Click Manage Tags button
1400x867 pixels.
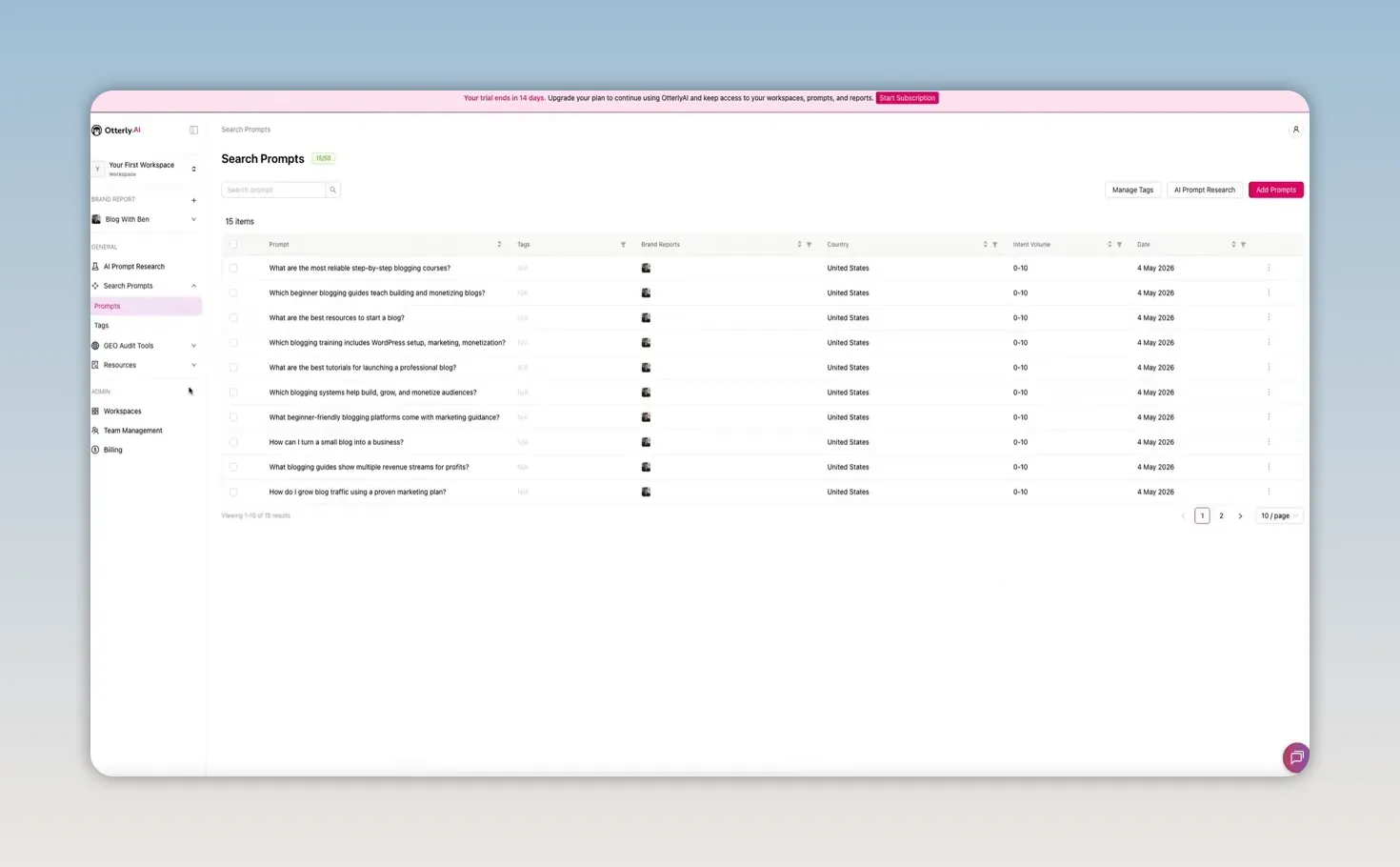coord(1132,190)
